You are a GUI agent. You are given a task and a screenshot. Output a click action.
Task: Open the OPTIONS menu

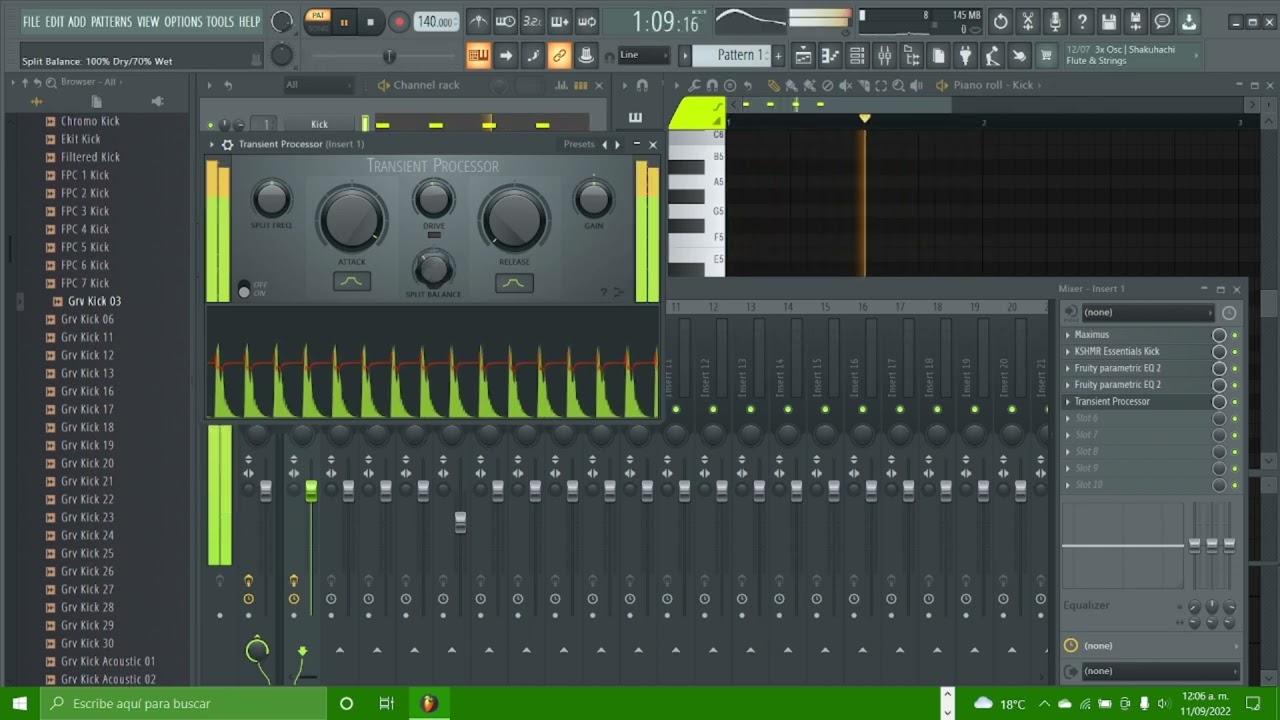[x=183, y=21]
